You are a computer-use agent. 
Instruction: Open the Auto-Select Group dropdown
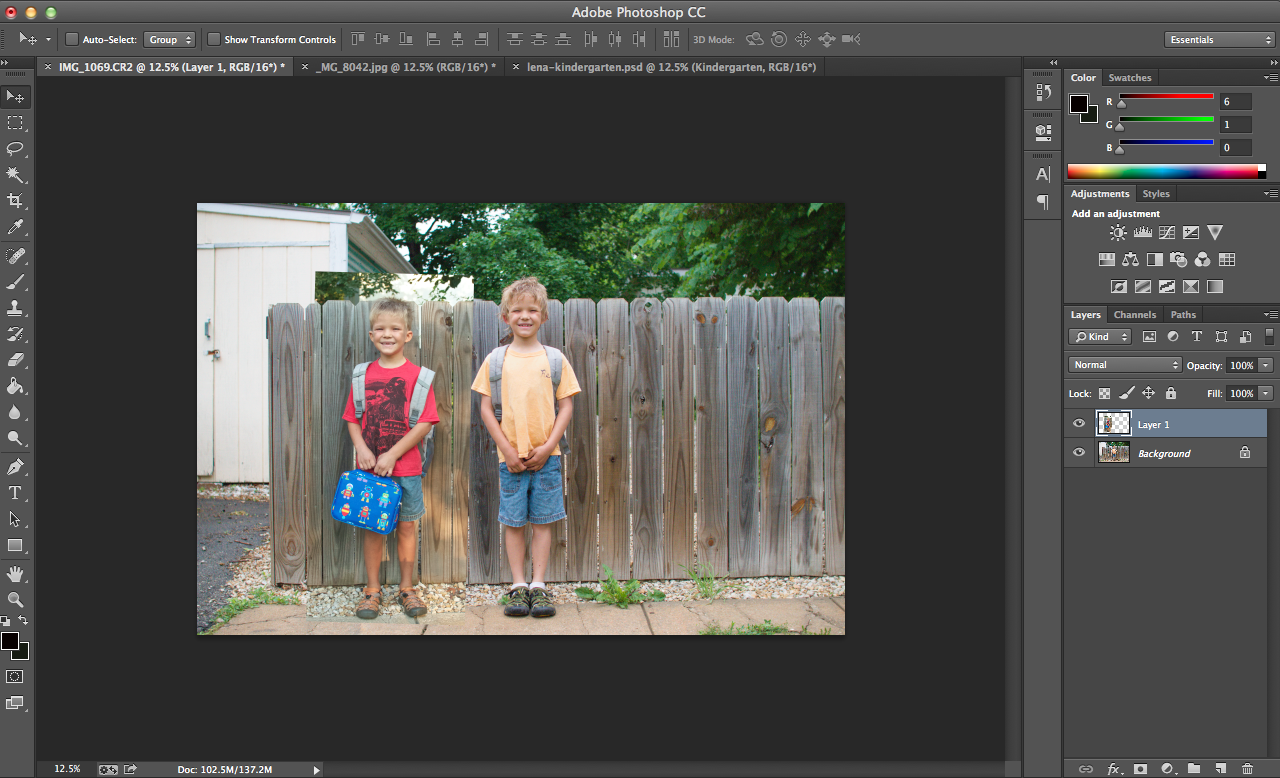click(x=170, y=40)
